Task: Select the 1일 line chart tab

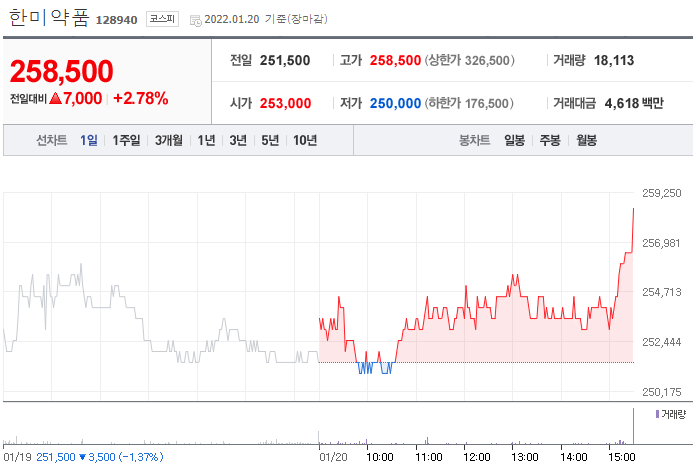Action: pos(89,140)
